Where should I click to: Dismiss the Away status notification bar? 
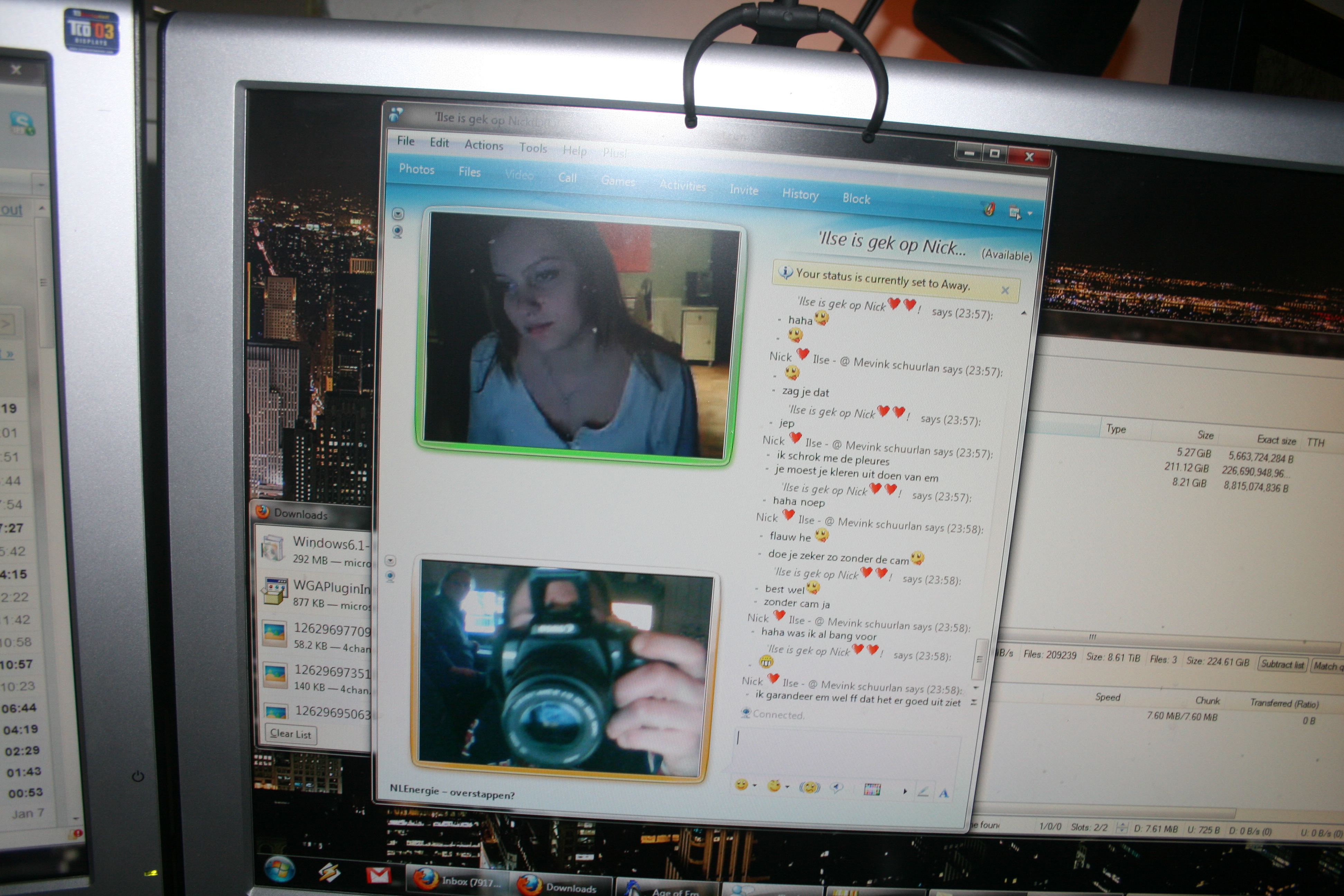pos(1005,290)
